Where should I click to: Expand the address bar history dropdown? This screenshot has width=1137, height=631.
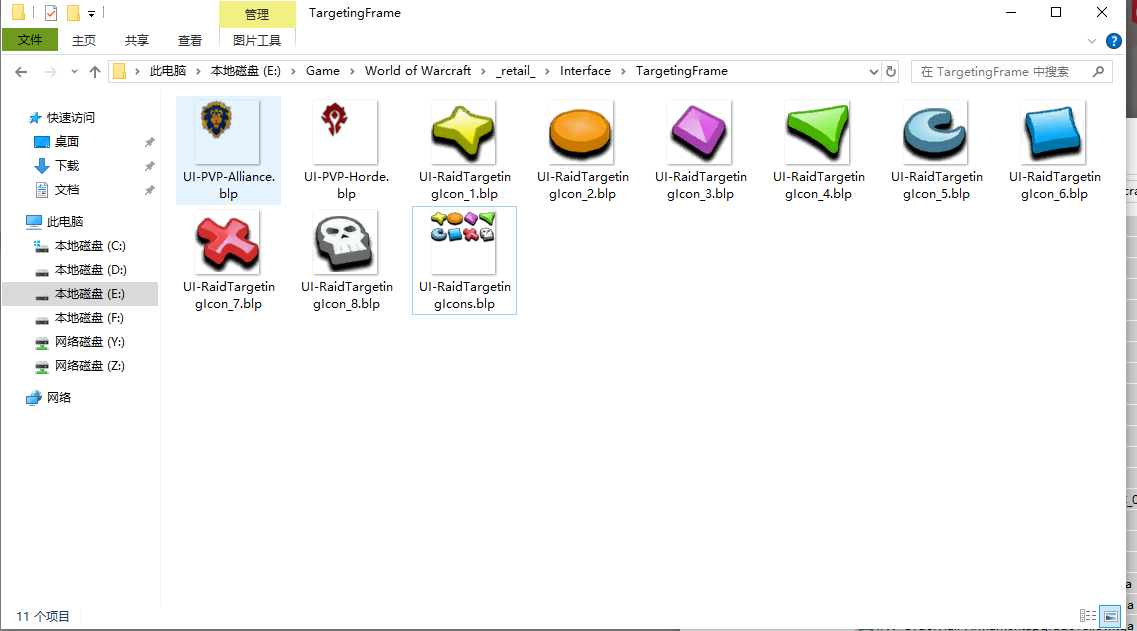873,71
